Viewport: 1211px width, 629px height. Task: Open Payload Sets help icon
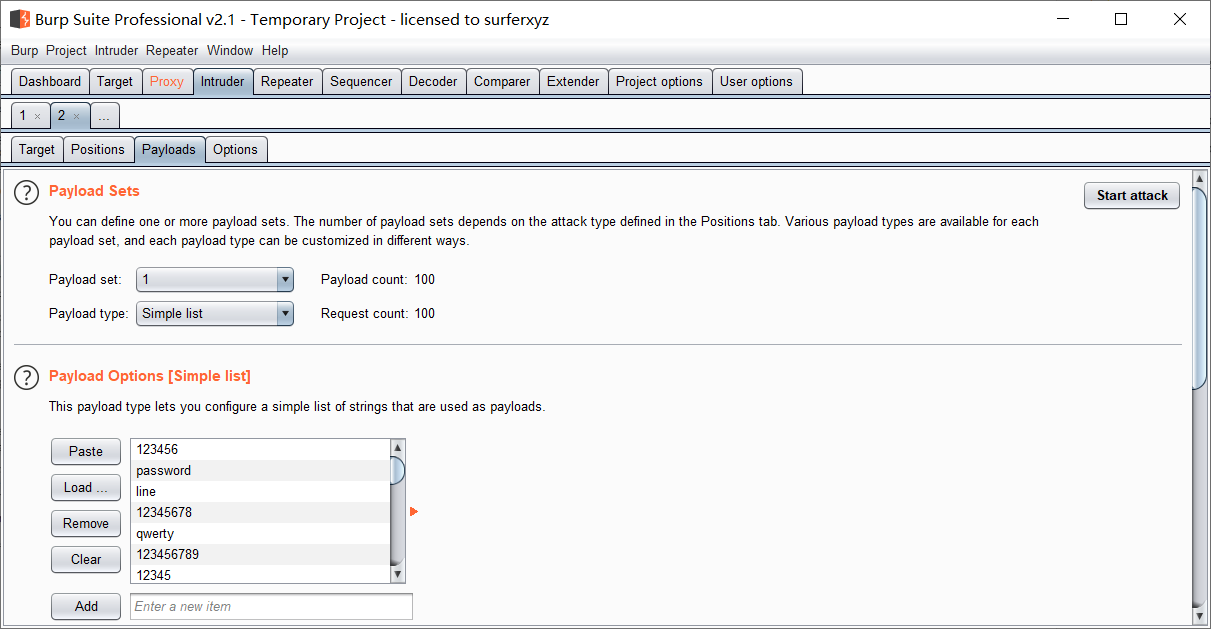[x=26, y=193]
